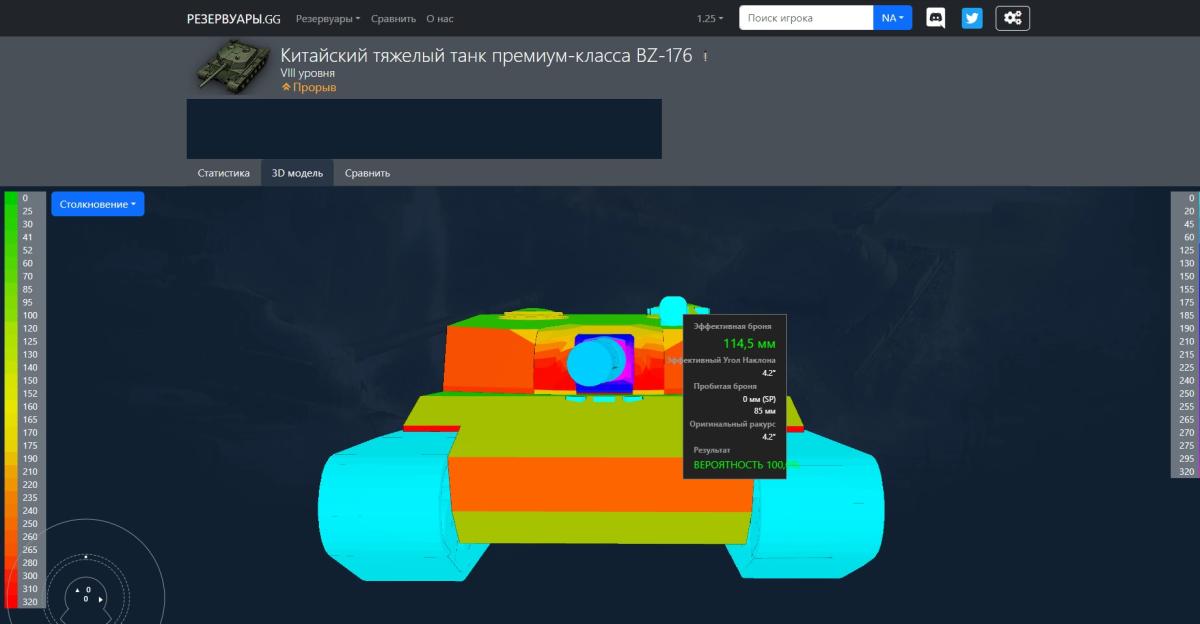Click the 275 entry in the right legend

point(1185,445)
